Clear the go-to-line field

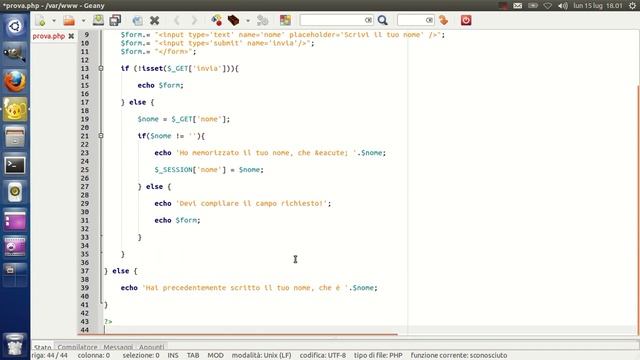click(x=429, y=20)
